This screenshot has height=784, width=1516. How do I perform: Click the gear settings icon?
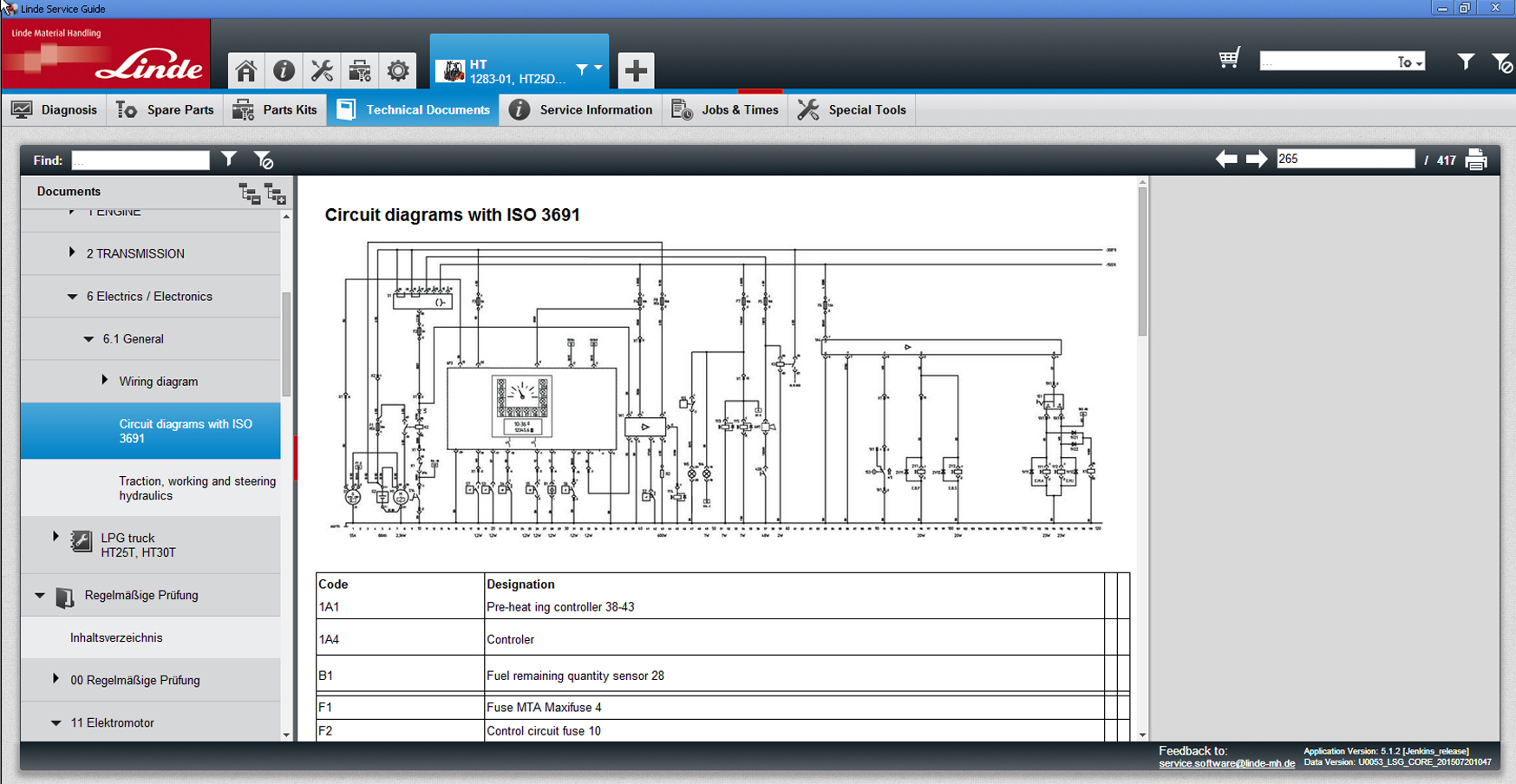tap(398, 70)
